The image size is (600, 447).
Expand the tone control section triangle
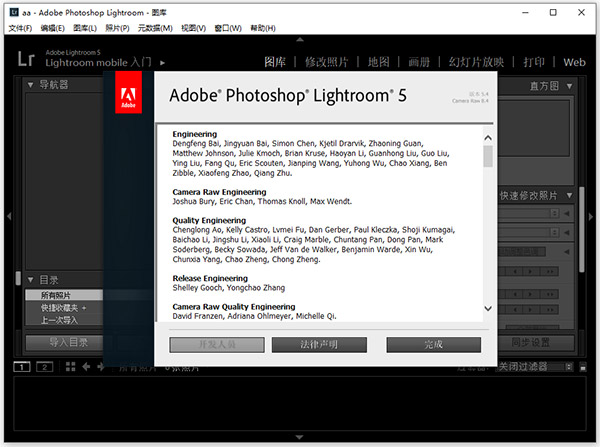[567, 252]
